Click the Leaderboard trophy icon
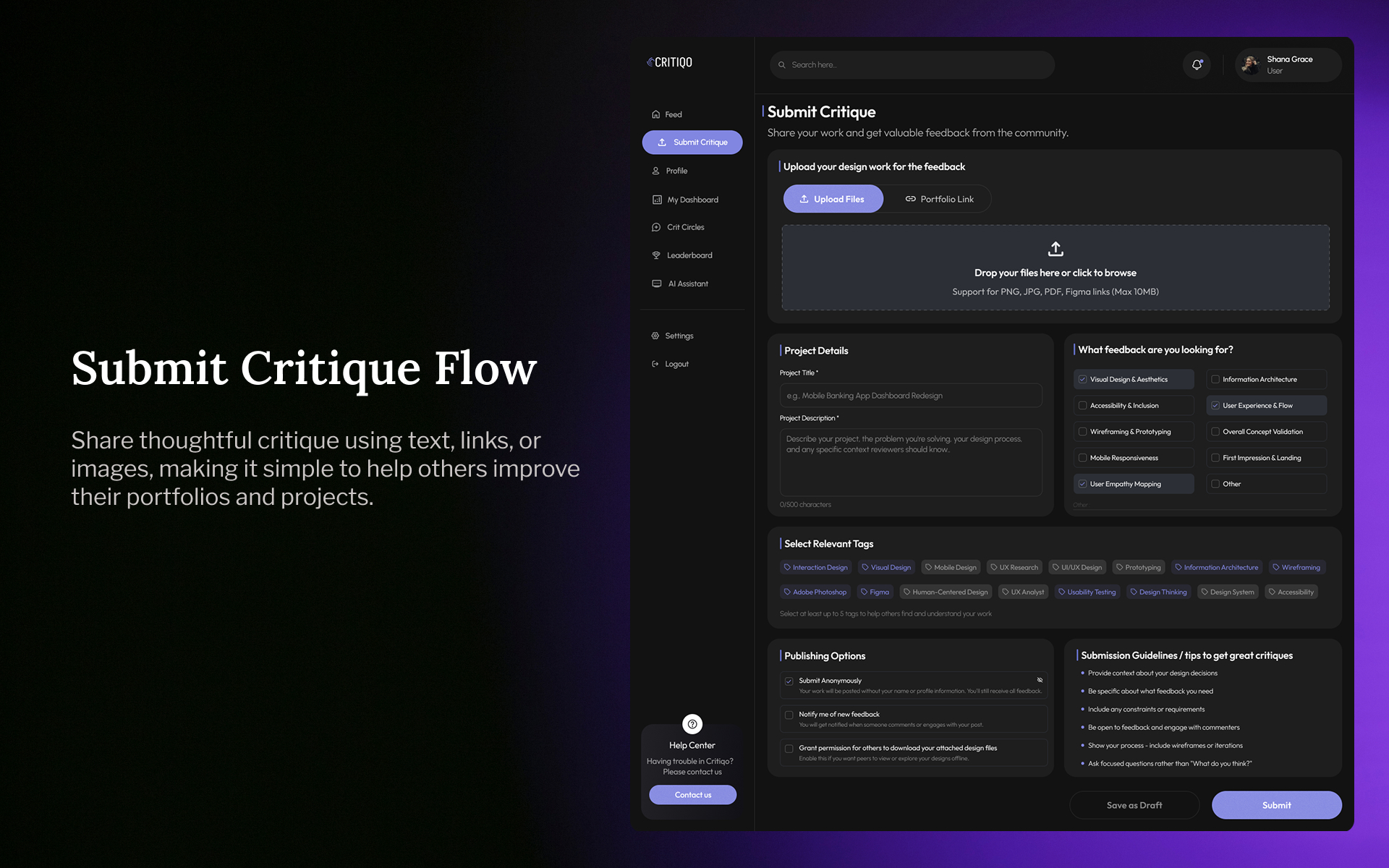This screenshot has height=868, width=1389. pyautogui.click(x=656, y=255)
